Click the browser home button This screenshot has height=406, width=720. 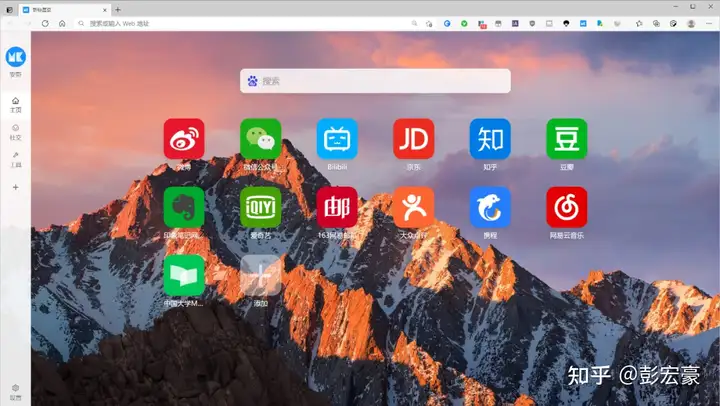[x=62, y=23]
